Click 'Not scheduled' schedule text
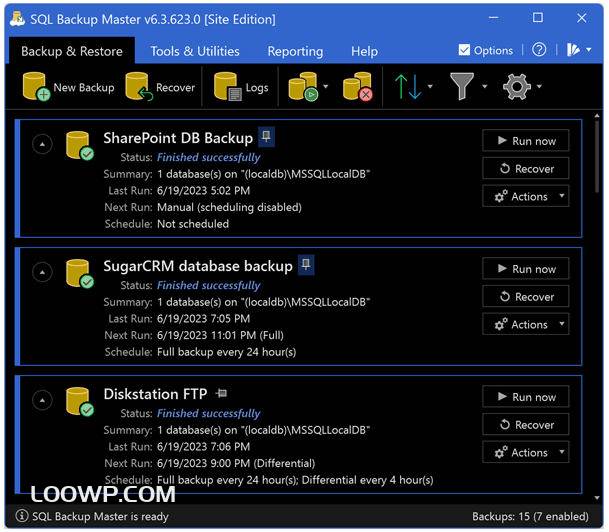This screenshot has width=609, height=532. (193, 224)
